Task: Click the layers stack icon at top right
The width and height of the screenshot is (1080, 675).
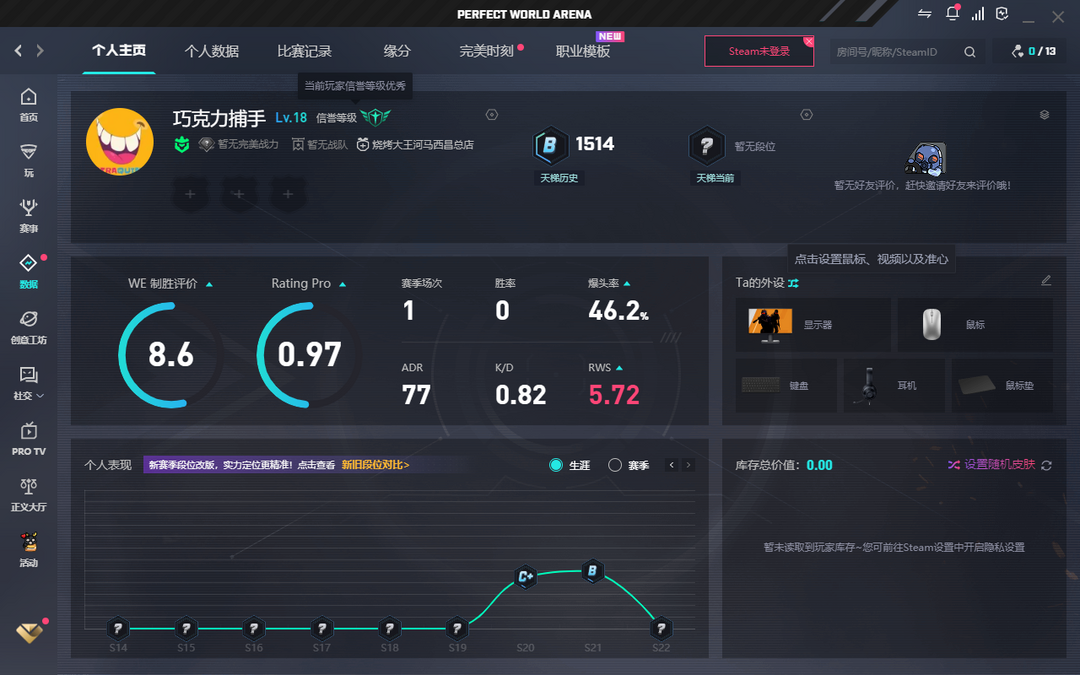Action: [1044, 115]
